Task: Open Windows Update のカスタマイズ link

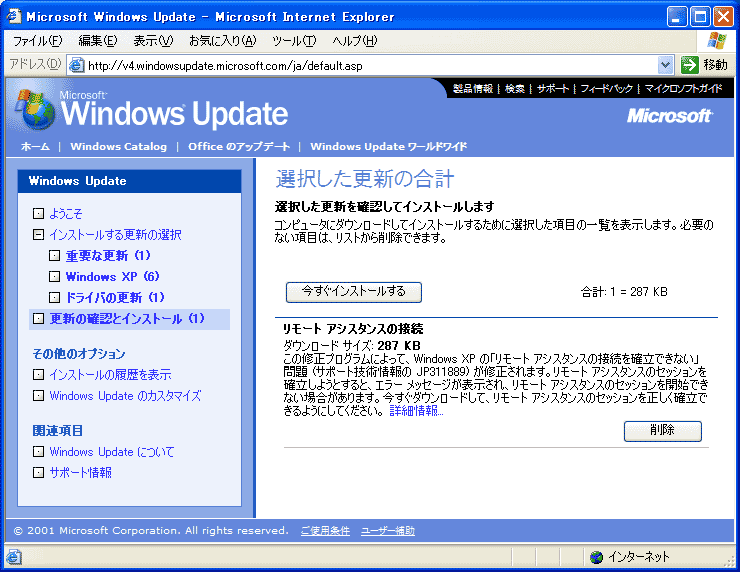Action: 125,395
